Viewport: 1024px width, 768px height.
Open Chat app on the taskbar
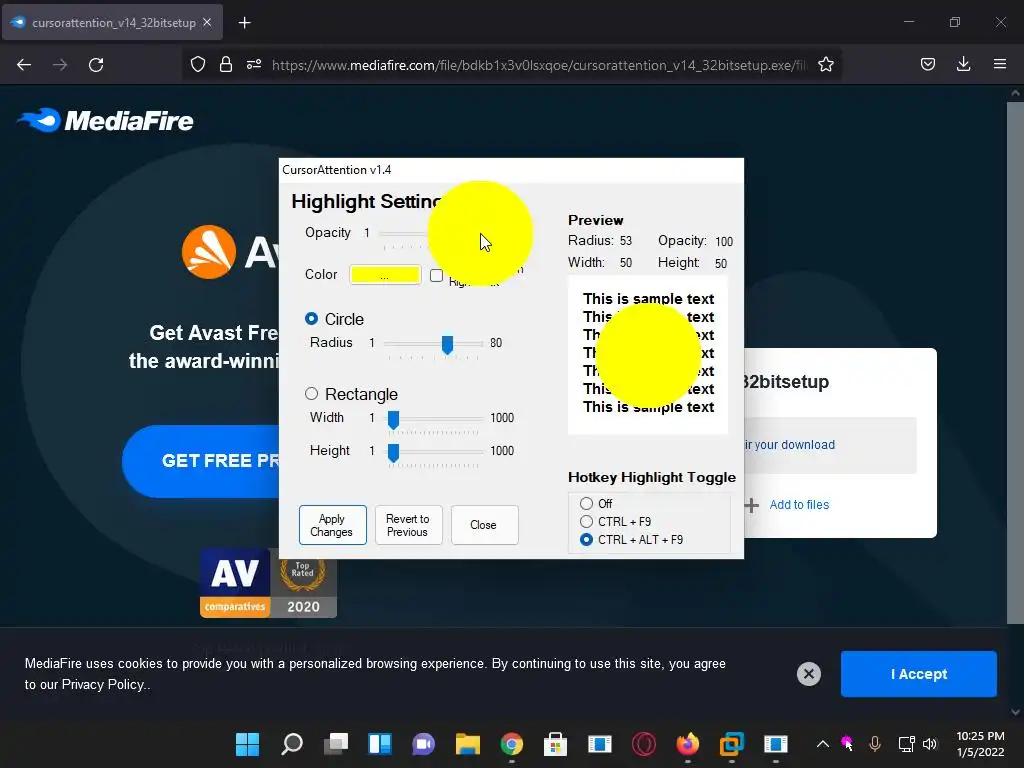coord(423,744)
